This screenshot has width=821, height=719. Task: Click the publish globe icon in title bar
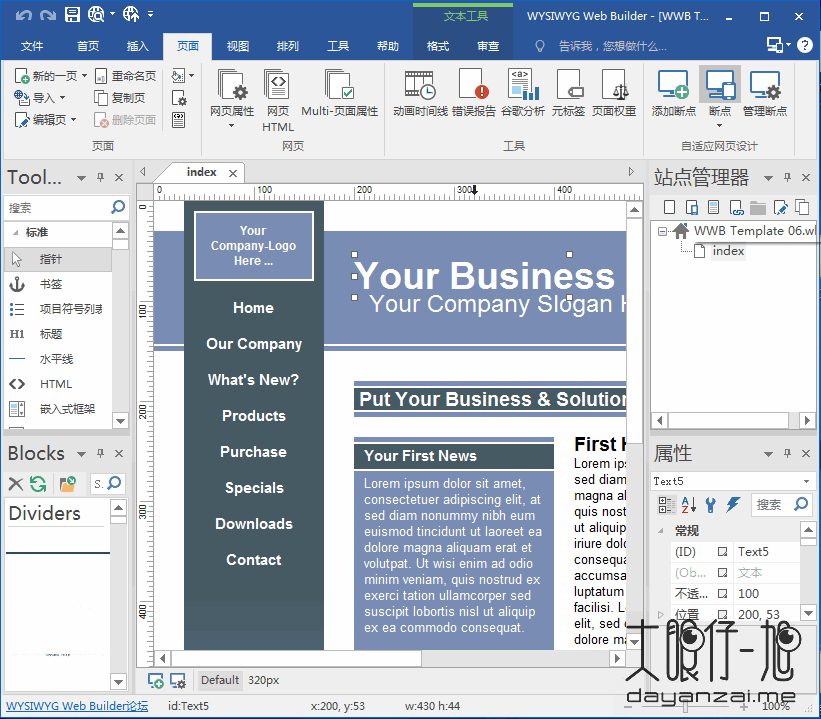point(130,15)
